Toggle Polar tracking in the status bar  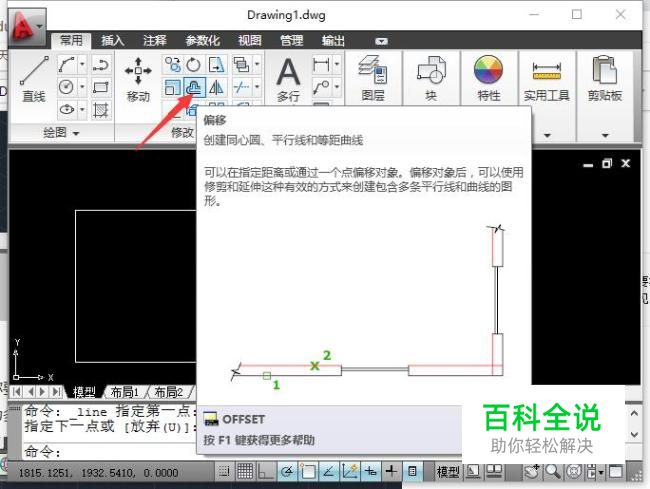tap(287, 471)
